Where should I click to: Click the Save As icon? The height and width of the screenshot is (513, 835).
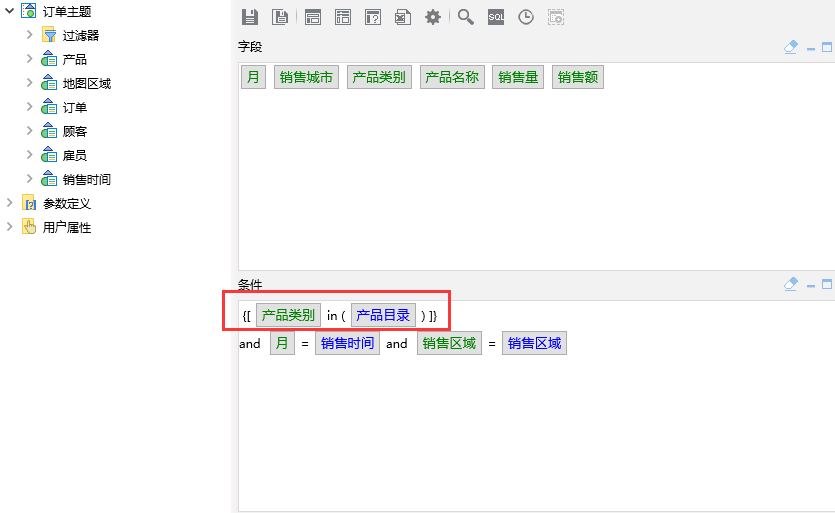280,17
